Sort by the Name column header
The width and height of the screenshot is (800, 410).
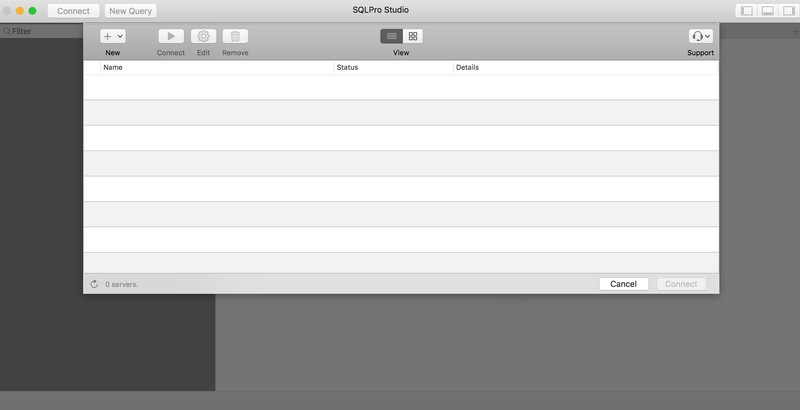(217, 67)
